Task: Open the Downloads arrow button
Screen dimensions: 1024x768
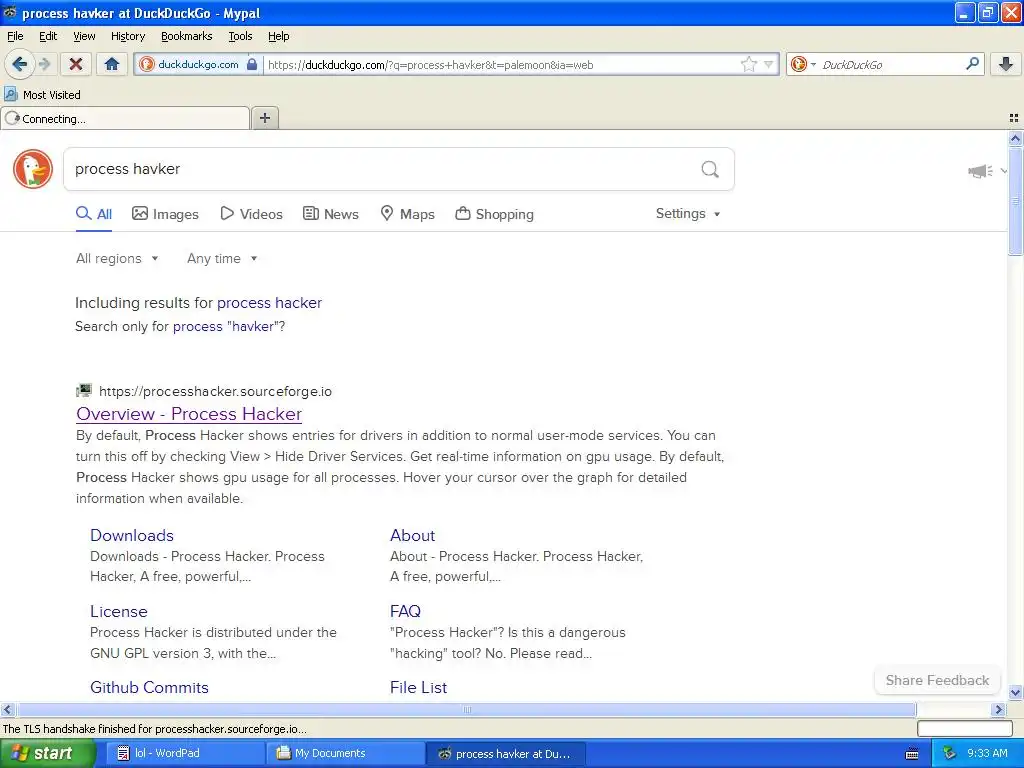Action: coord(1006,64)
